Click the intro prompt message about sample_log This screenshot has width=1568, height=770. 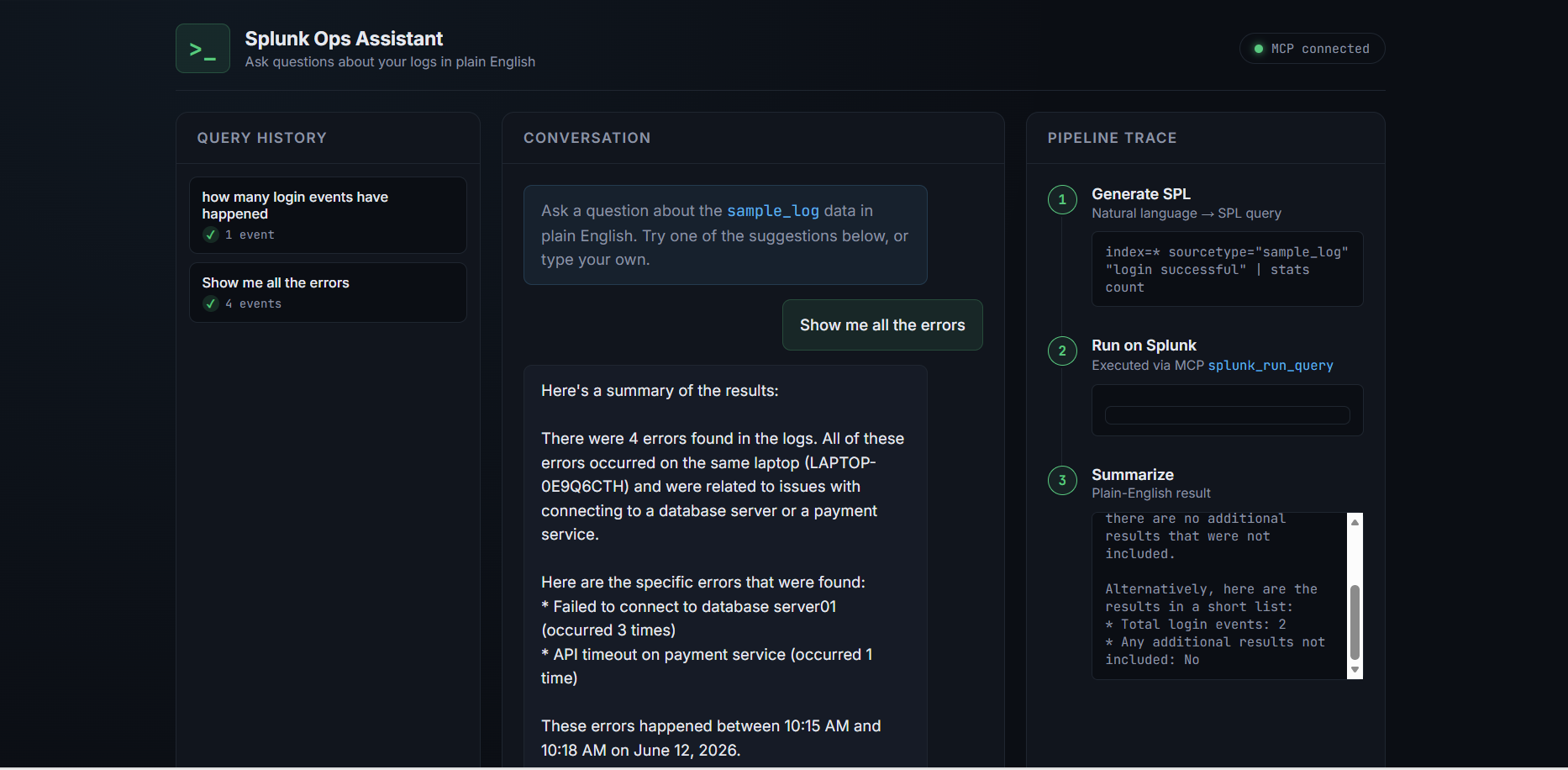pos(725,235)
